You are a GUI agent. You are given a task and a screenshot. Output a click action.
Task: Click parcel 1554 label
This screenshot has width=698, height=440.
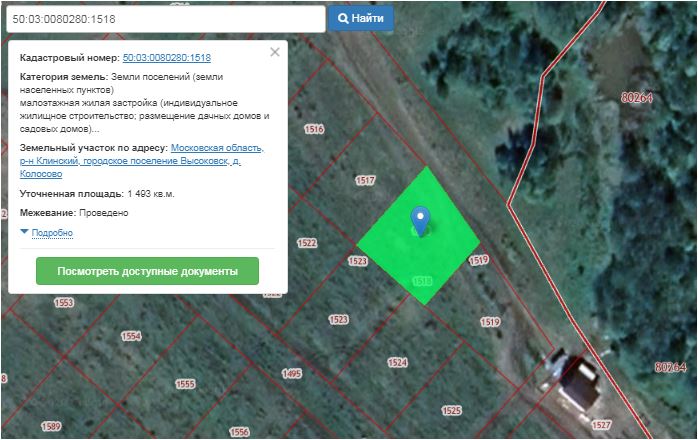point(131,337)
